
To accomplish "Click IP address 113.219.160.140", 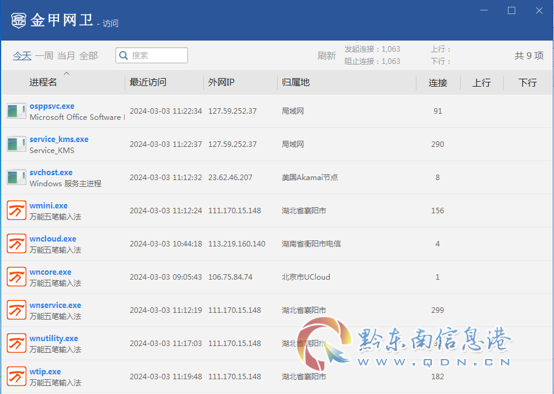I will 236,244.
